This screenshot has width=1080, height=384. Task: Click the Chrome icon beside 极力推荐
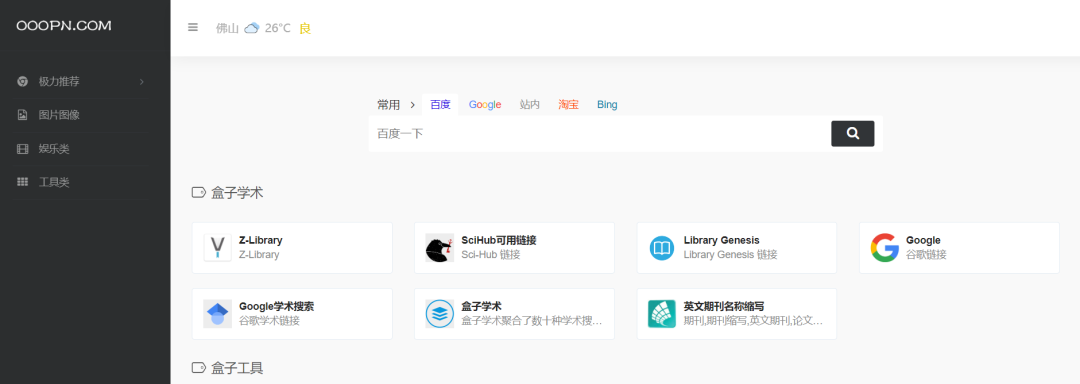point(22,81)
